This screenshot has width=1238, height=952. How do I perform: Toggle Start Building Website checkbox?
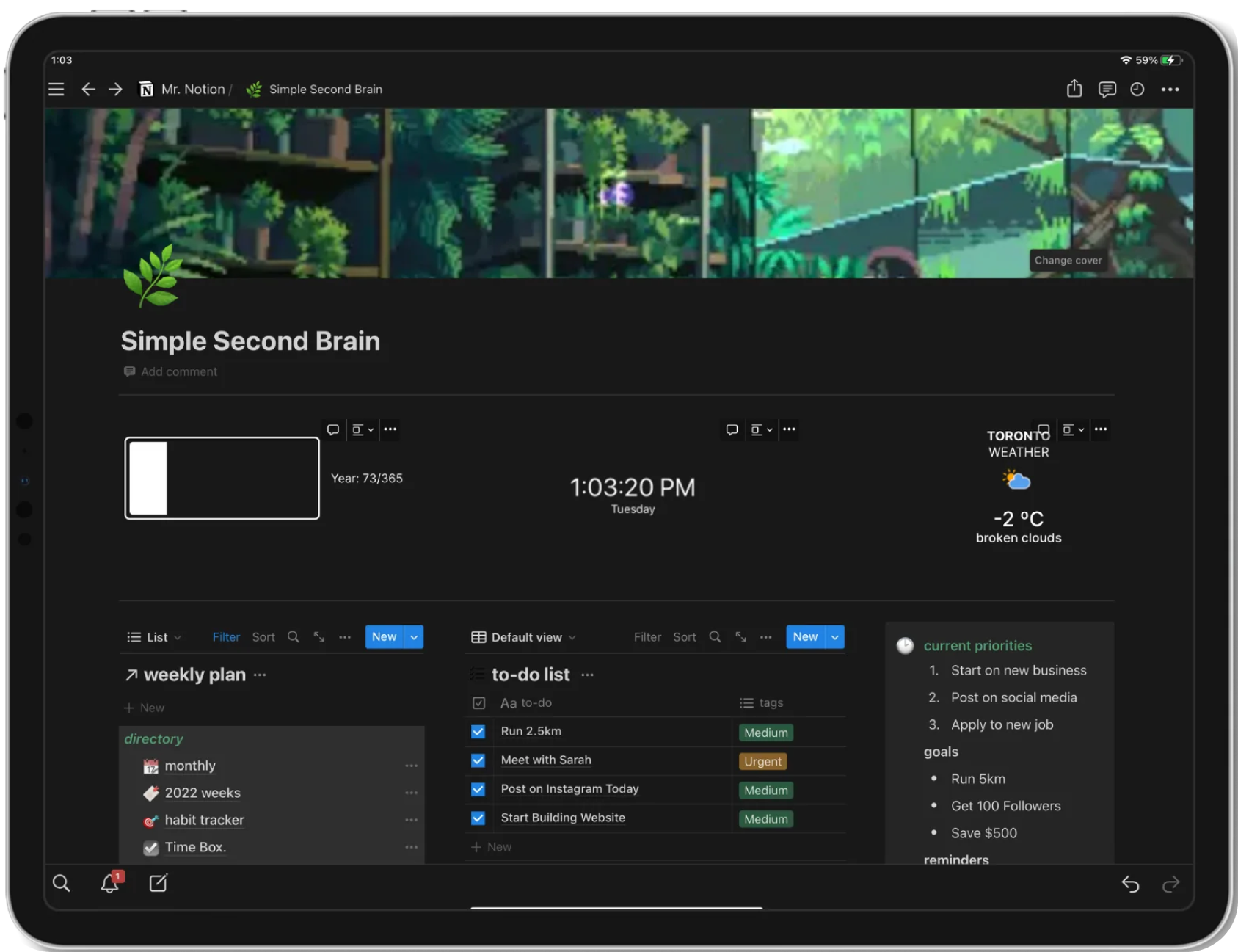[x=478, y=818]
